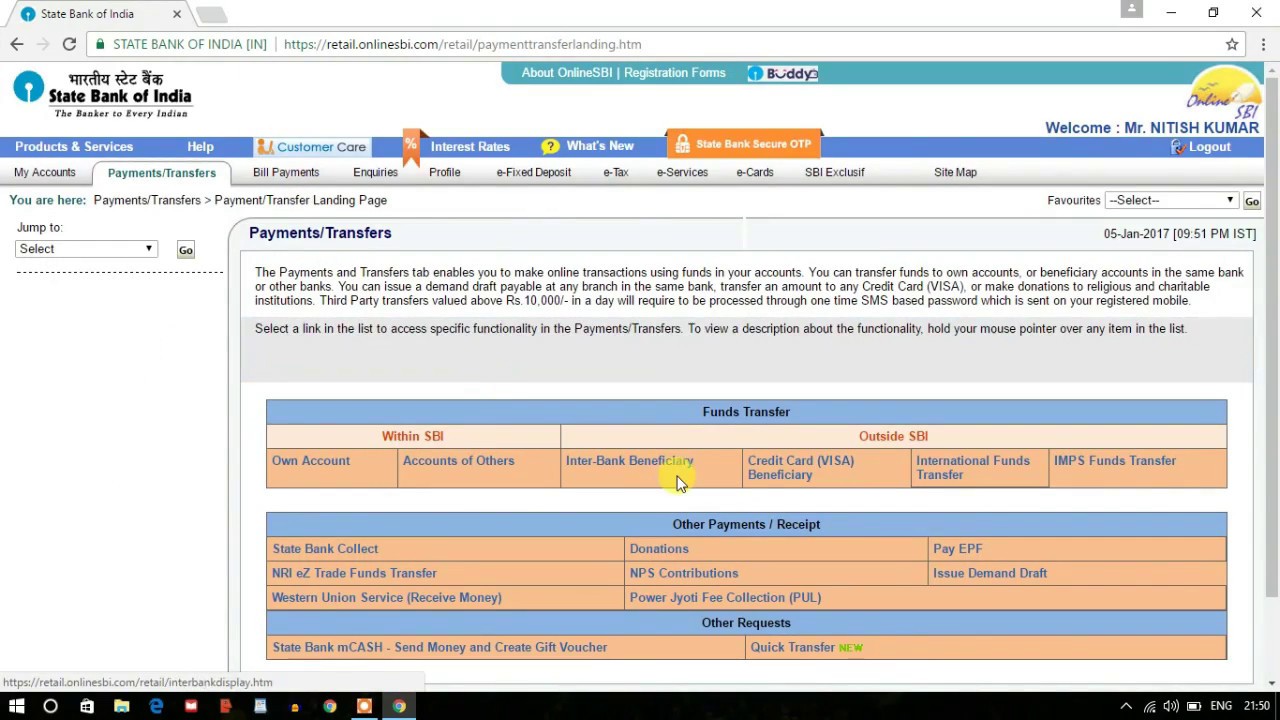Click Western Union Service (Receive Money) link

click(387, 598)
